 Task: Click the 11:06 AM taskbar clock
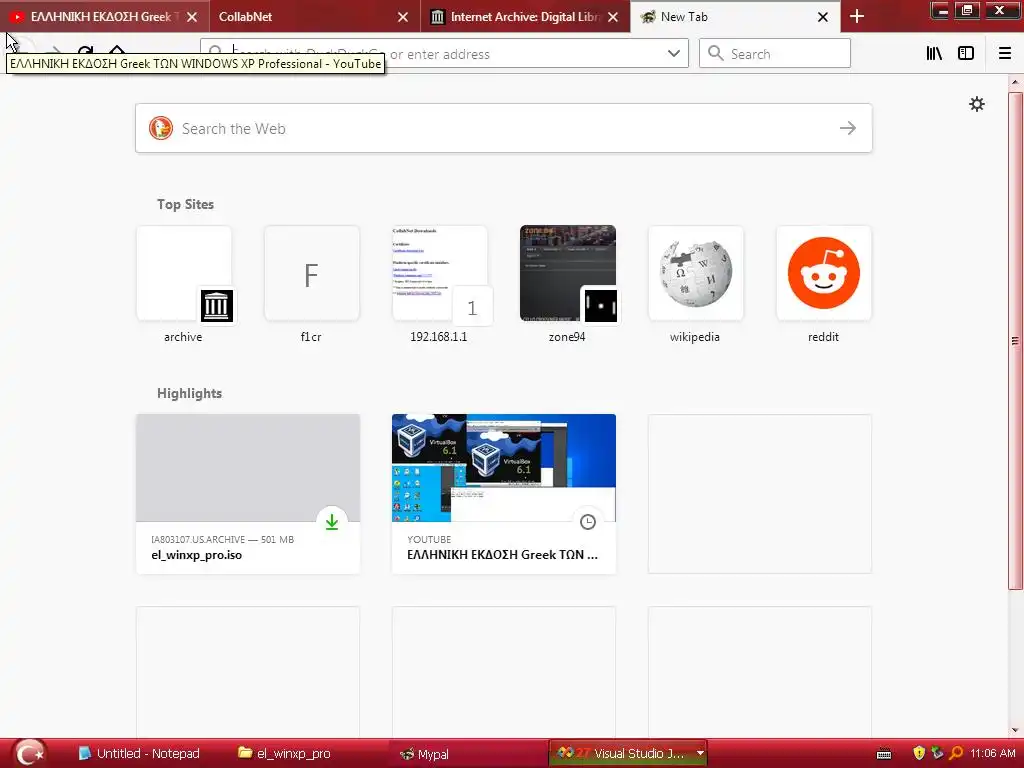coord(993,754)
